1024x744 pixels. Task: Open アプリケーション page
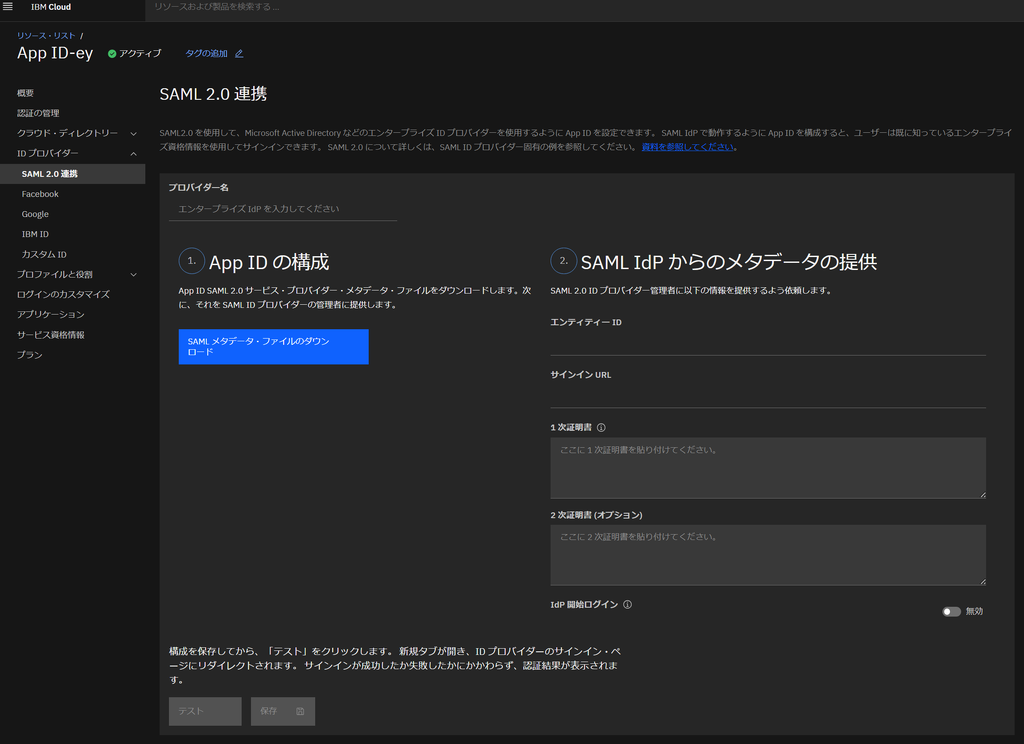51,315
